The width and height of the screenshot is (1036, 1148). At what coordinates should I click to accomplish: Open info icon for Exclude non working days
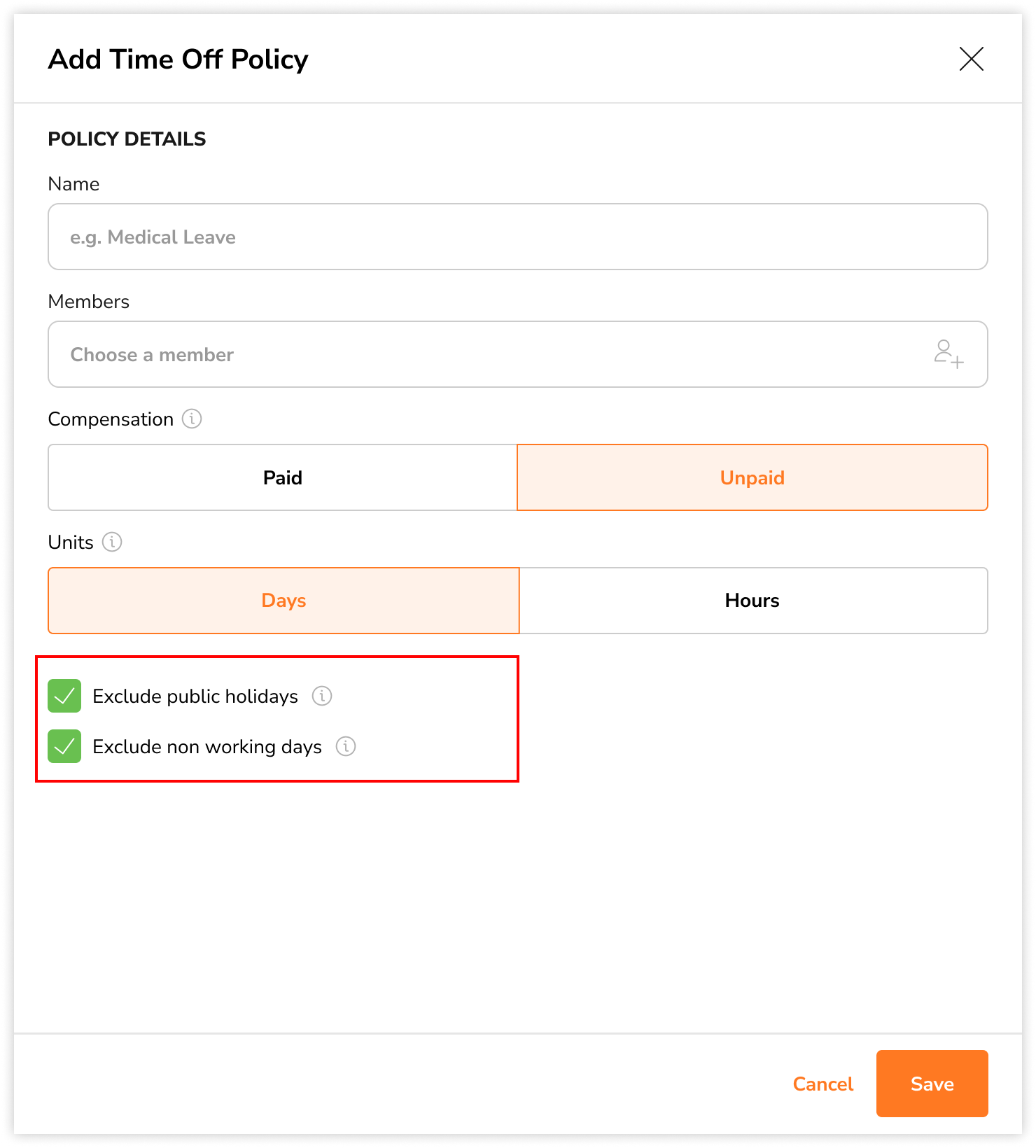[346, 746]
